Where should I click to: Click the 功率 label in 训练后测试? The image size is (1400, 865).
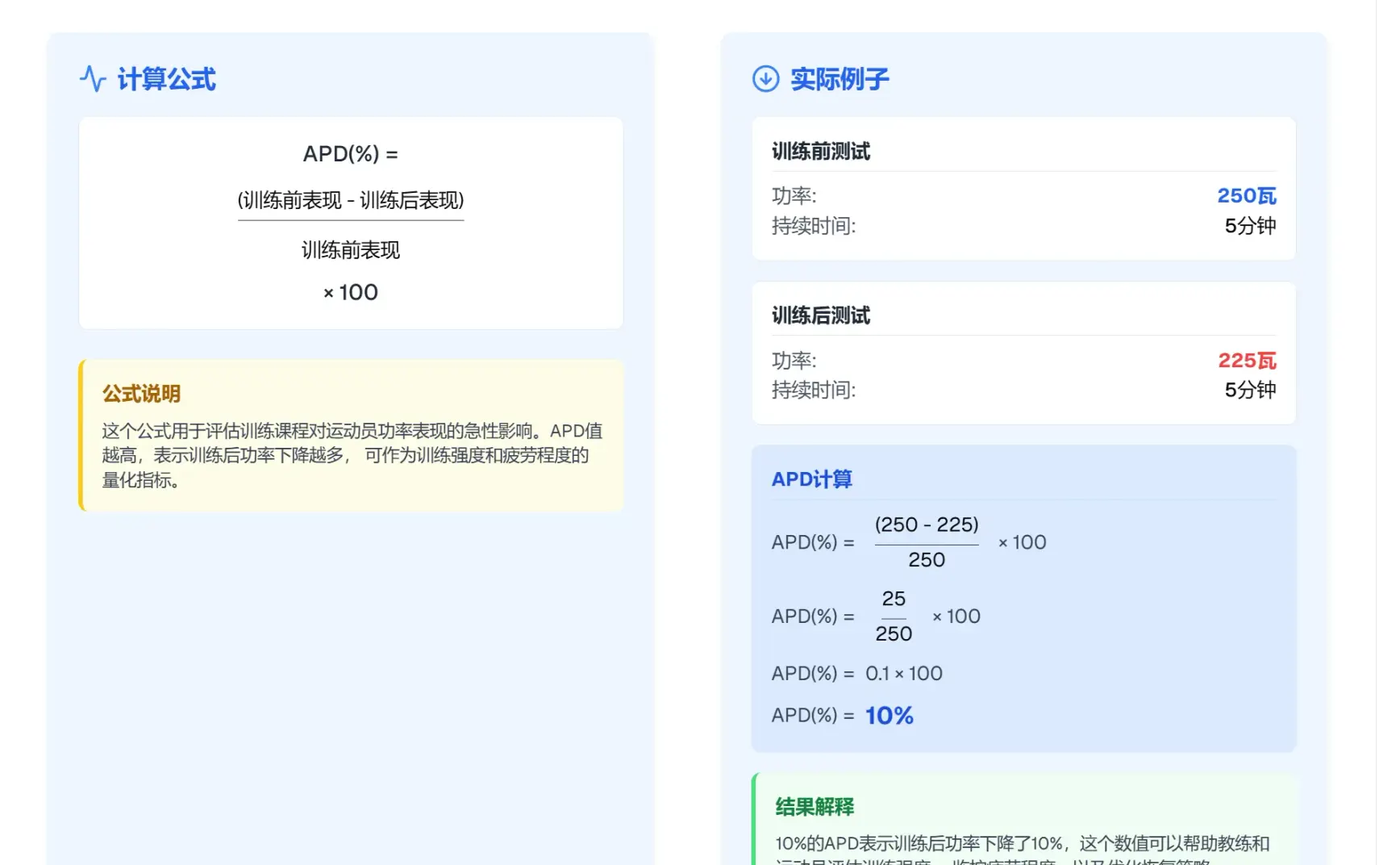(794, 361)
